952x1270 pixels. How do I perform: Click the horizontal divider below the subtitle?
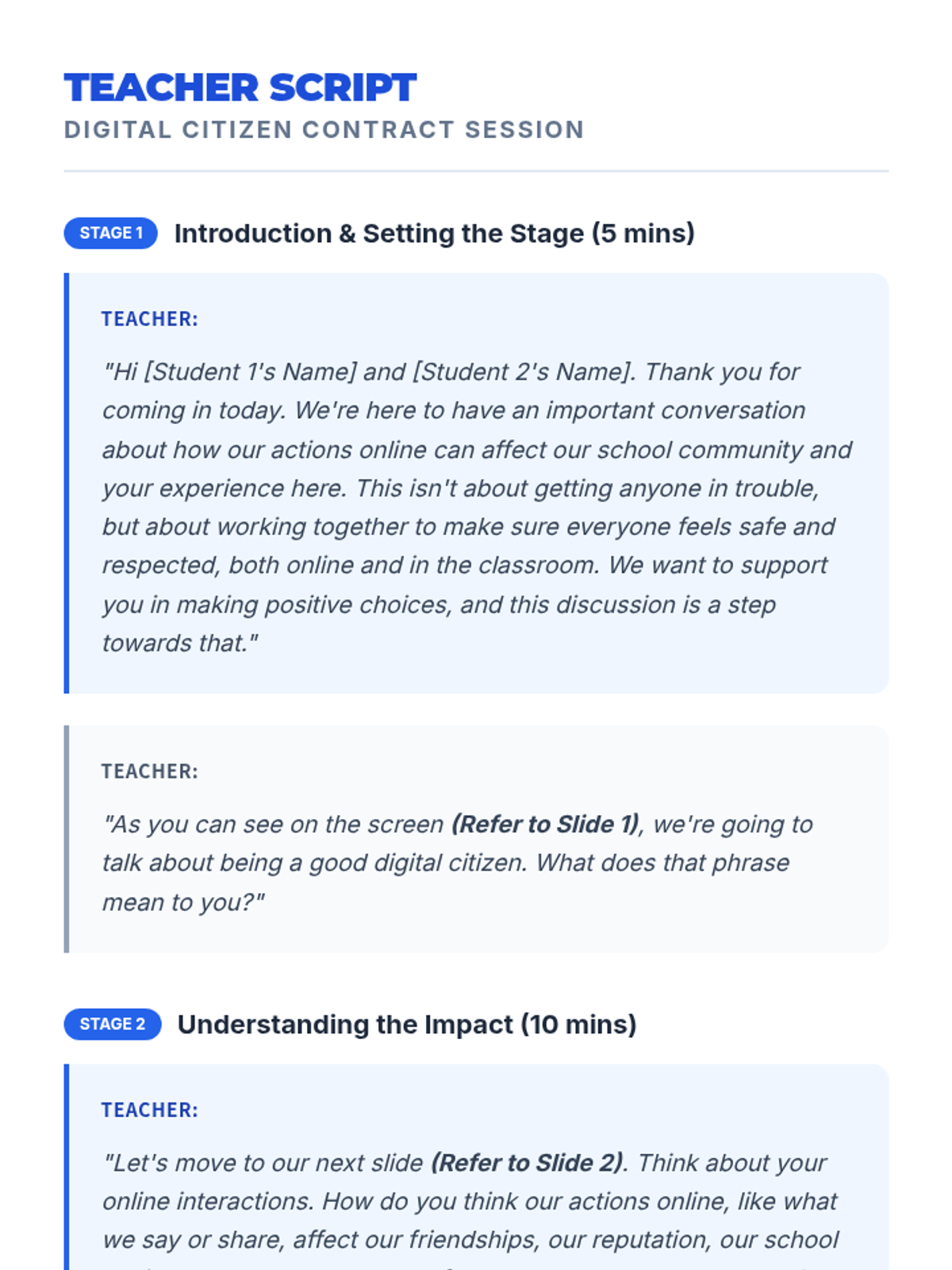coord(476,171)
